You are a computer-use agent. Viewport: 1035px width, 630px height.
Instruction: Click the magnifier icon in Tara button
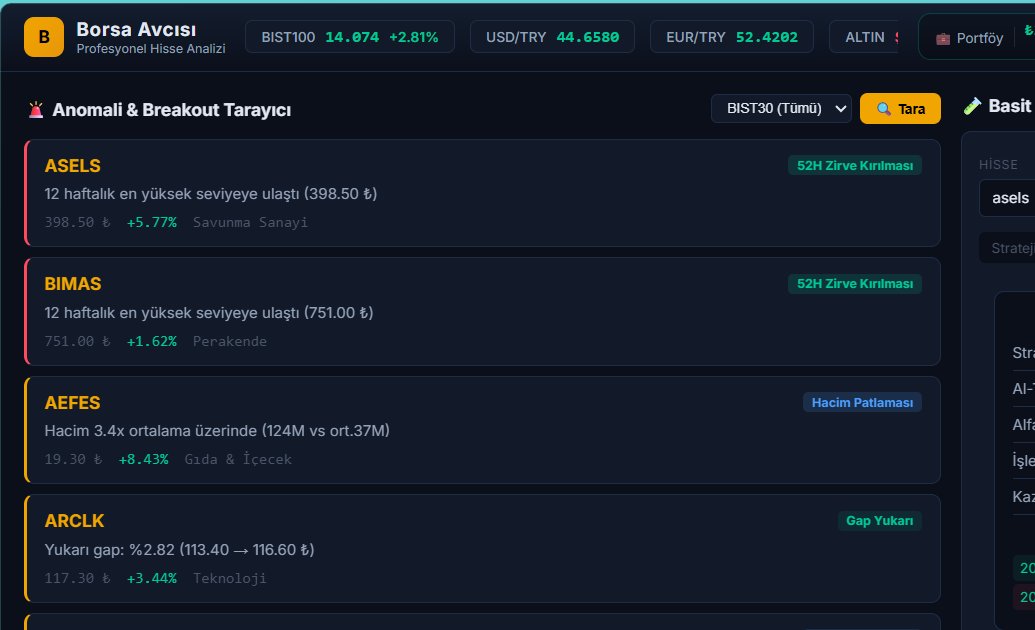[x=883, y=109]
